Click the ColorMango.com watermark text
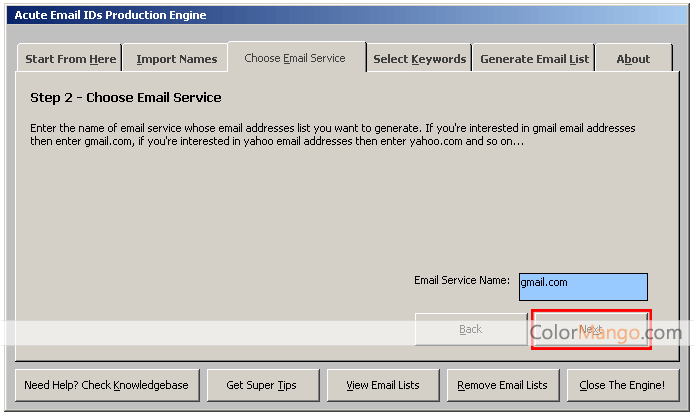 click(605, 332)
